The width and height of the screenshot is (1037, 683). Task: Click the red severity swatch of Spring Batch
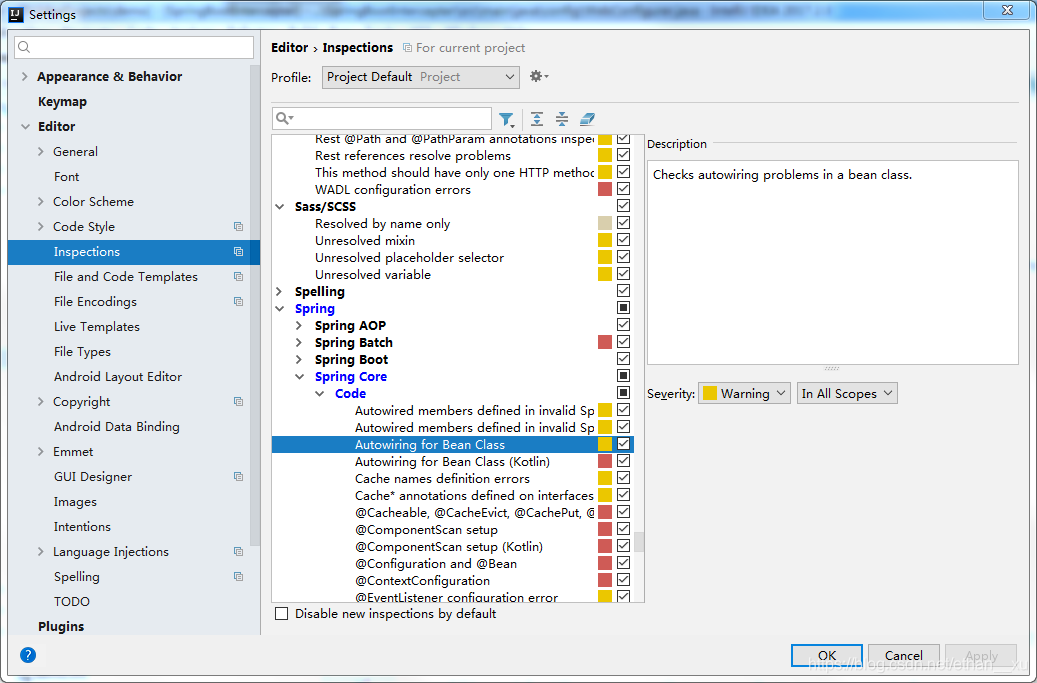604,342
